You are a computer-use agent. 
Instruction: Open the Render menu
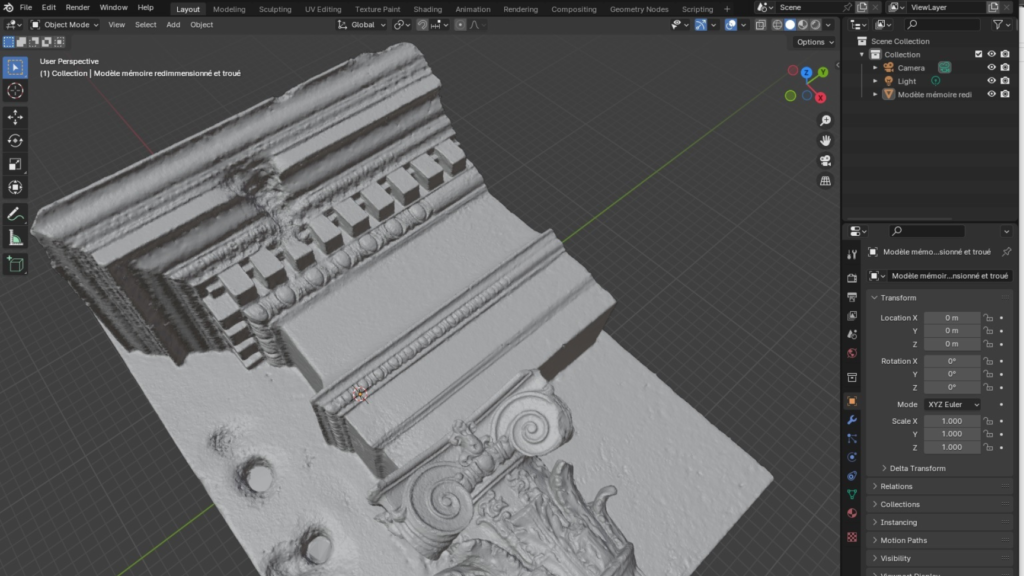pyautogui.click(x=78, y=7)
